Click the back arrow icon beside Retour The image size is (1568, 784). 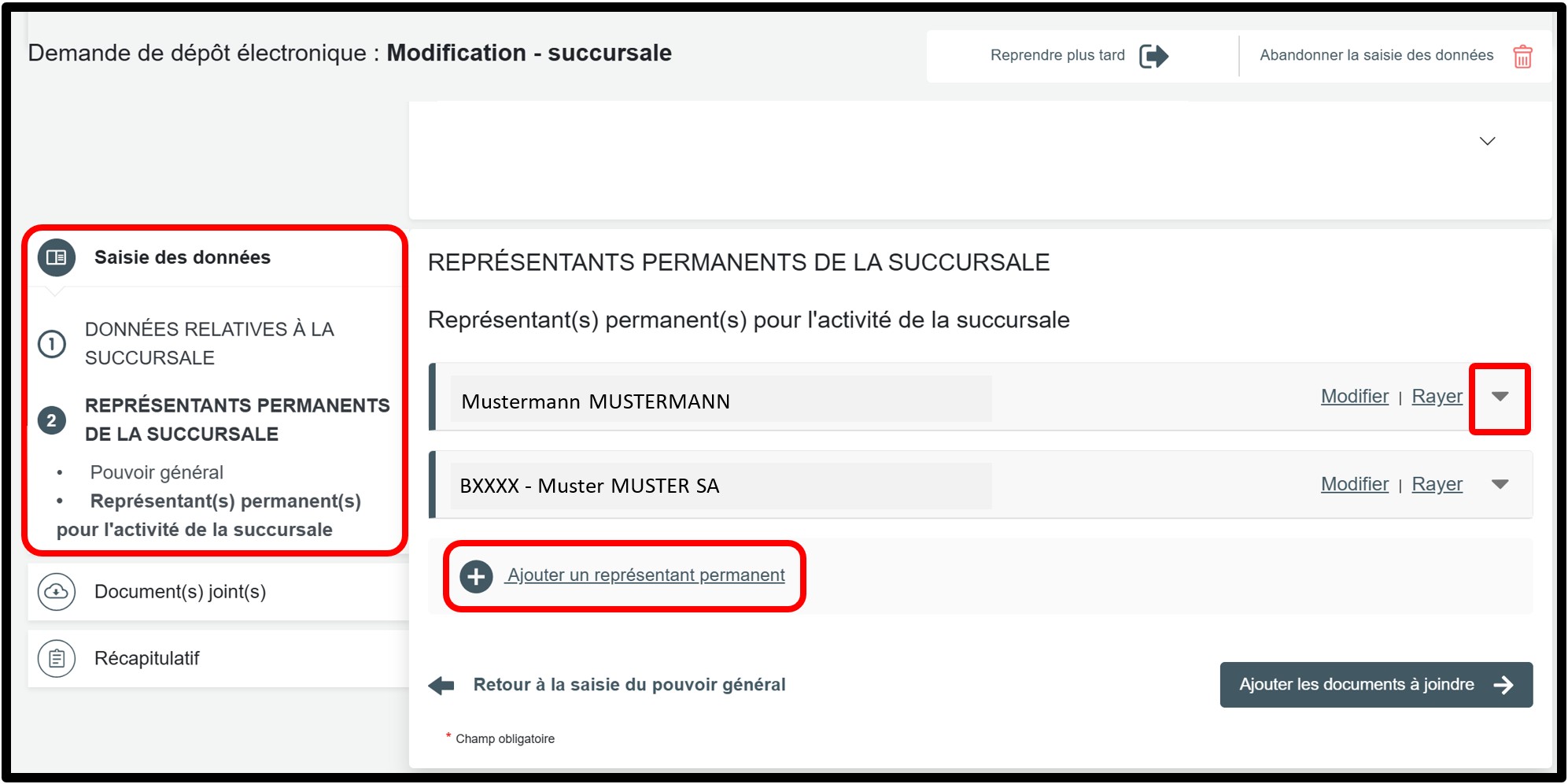[x=441, y=685]
